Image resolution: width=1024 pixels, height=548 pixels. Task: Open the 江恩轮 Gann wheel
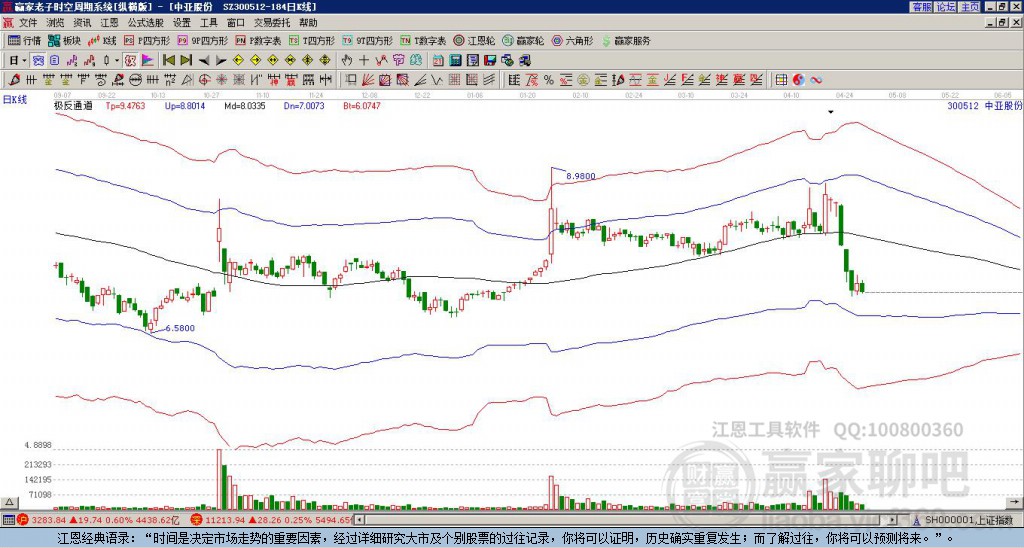(474, 40)
